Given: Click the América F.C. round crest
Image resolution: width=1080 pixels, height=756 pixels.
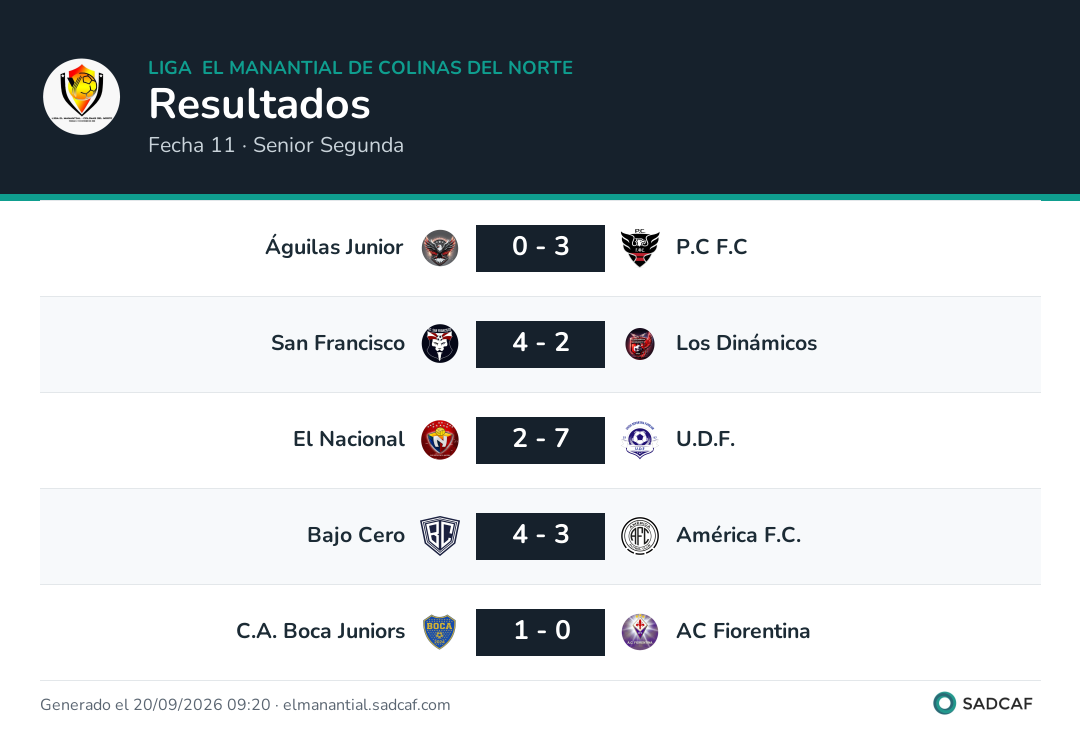Looking at the screenshot, I should pyautogui.click(x=640, y=536).
